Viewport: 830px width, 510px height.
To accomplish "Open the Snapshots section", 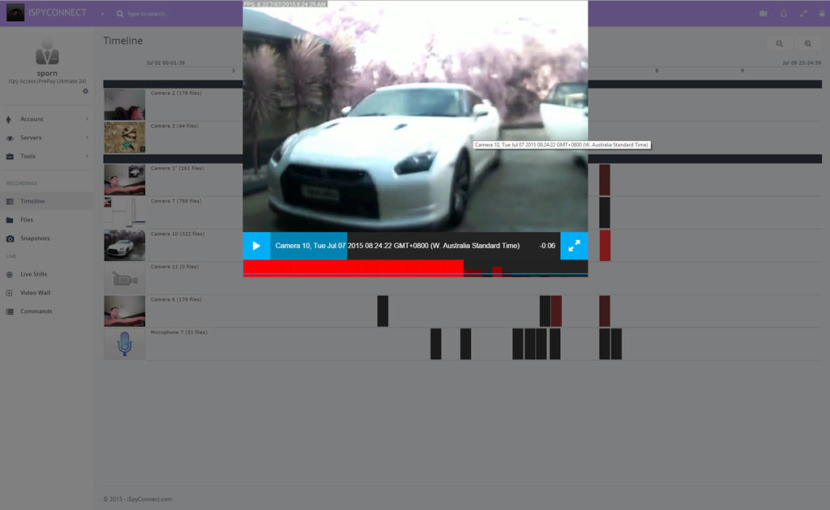I will point(35,238).
